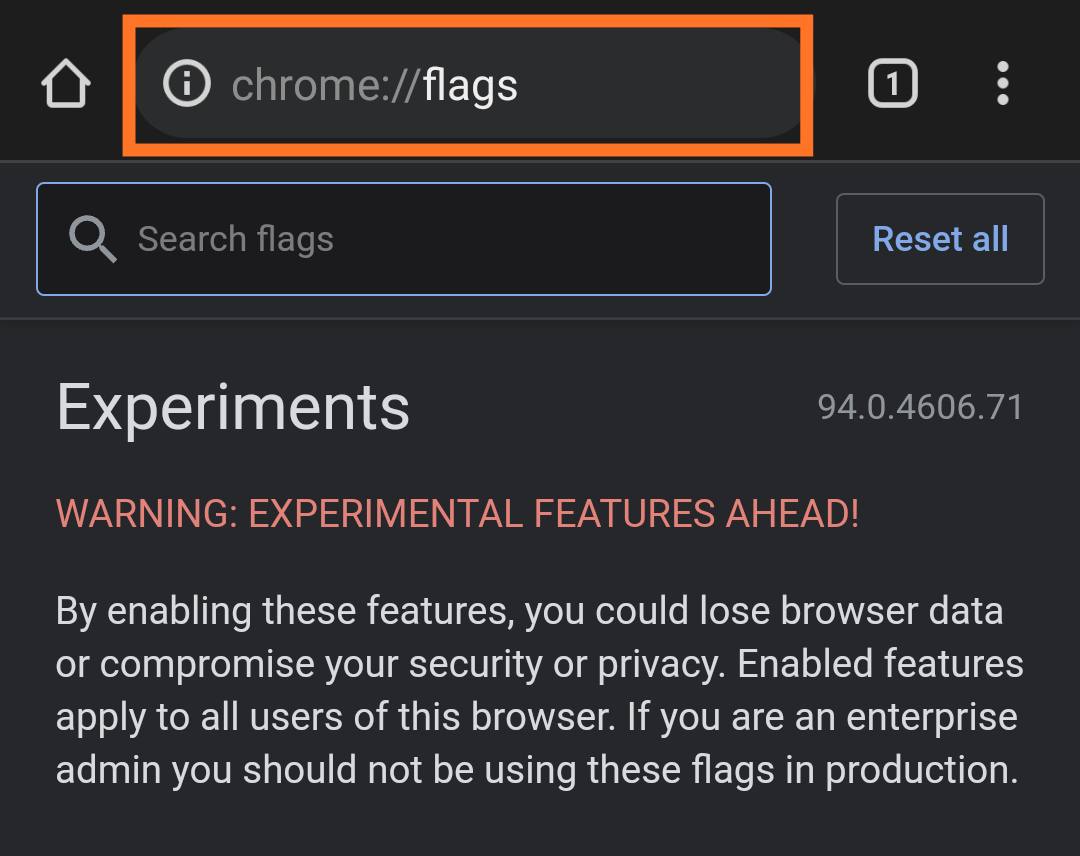Tap the URL text chrome://flags
Screen dimensions: 1080x856
tap(374, 83)
